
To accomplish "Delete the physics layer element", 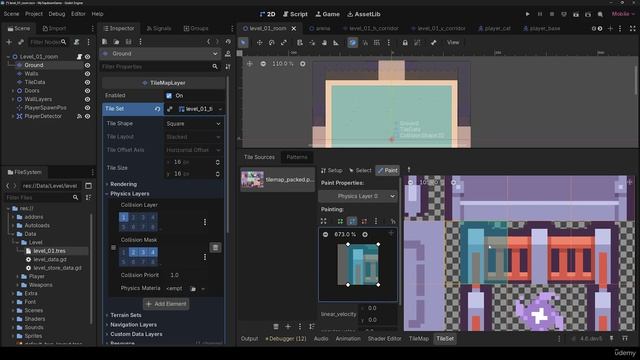I will point(216,247).
